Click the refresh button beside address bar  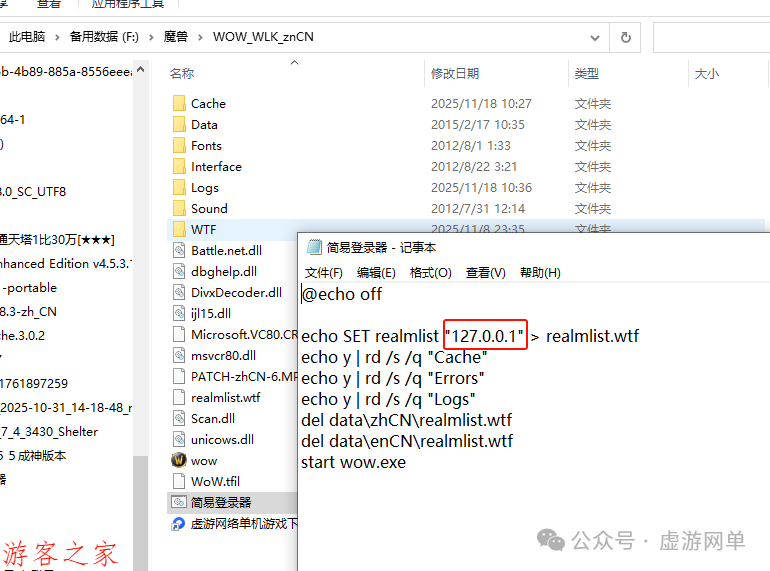click(x=625, y=37)
